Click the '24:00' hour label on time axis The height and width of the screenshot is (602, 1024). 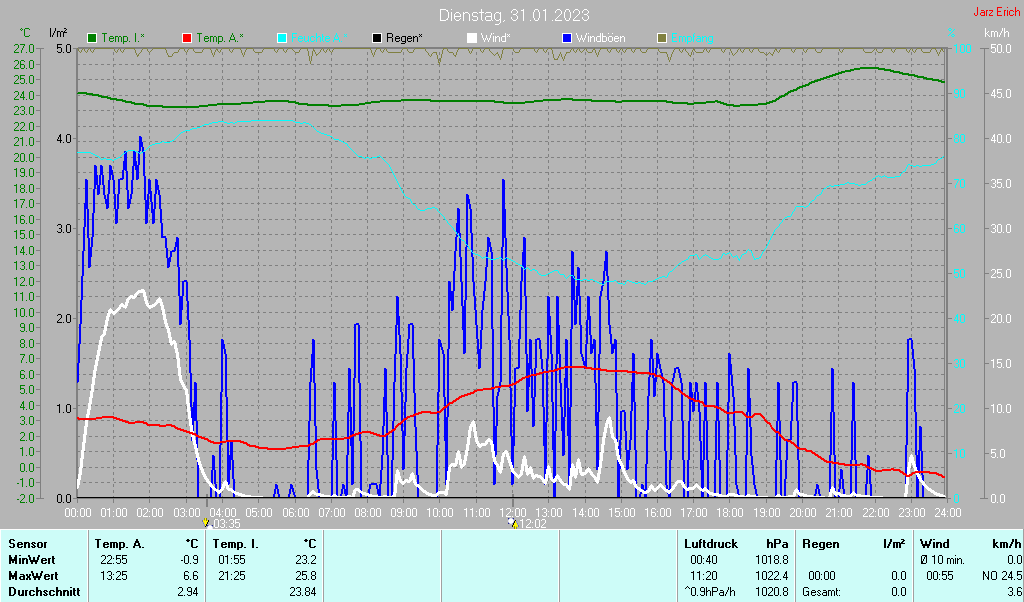click(x=948, y=513)
